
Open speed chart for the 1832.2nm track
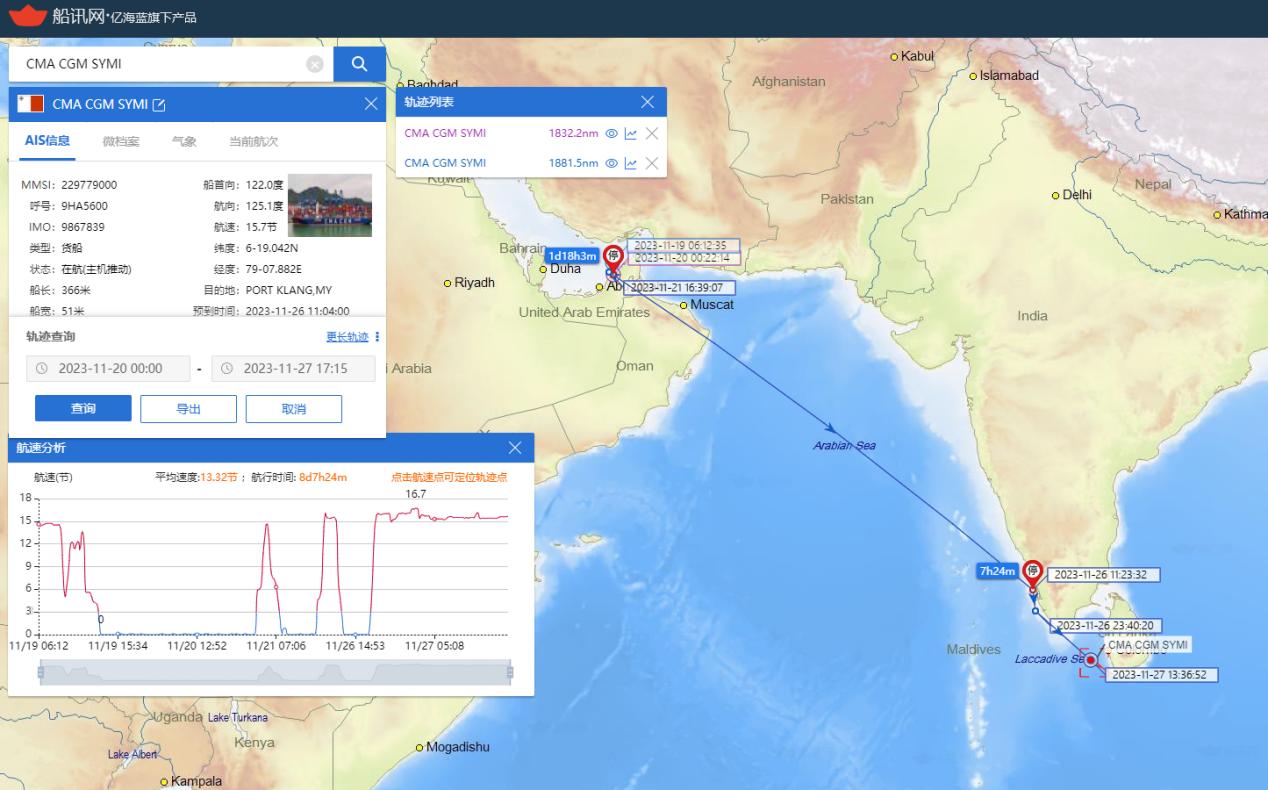pos(631,133)
